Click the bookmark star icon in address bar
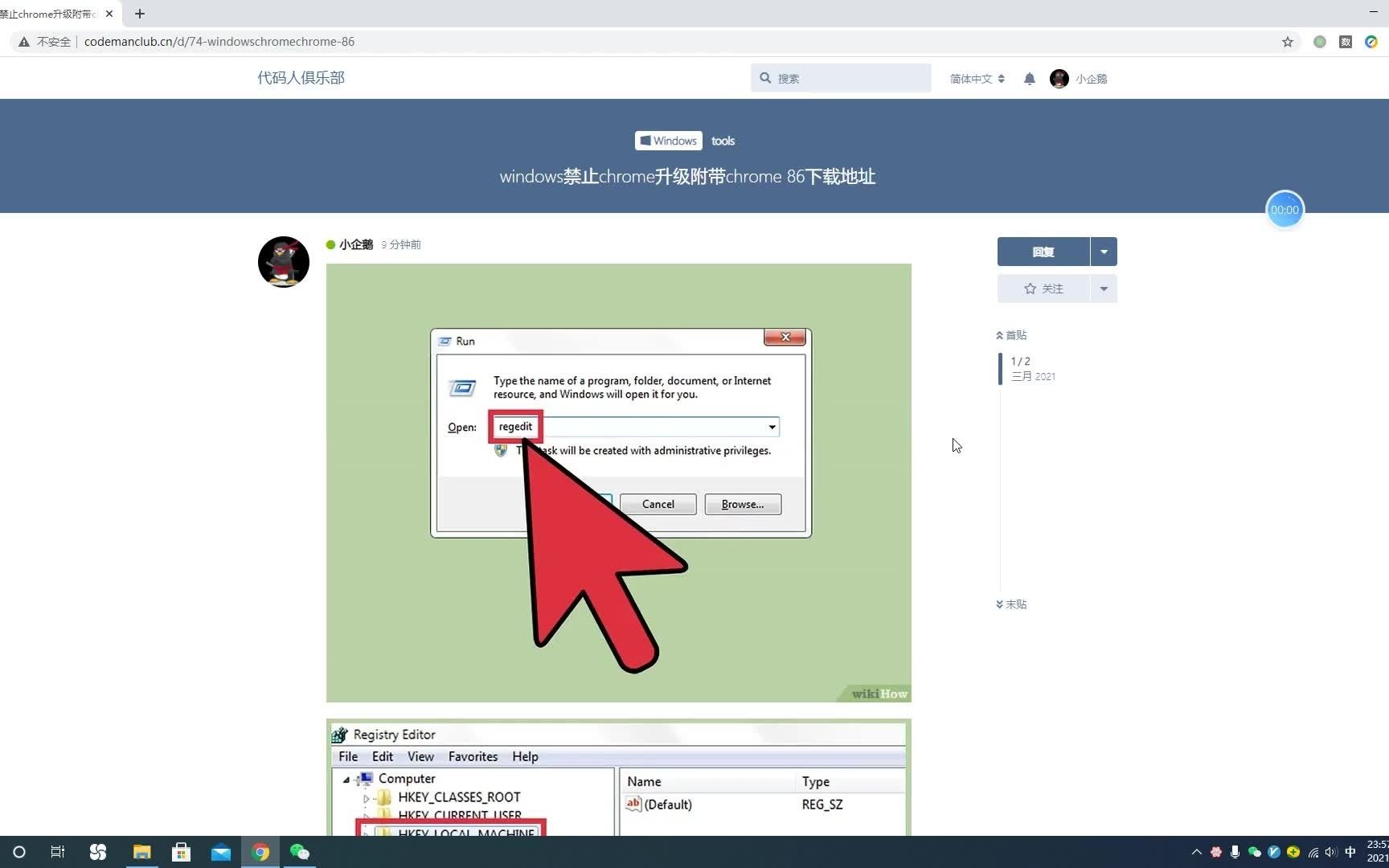This screenshot has height=868, width=1389. [1288, 42]
